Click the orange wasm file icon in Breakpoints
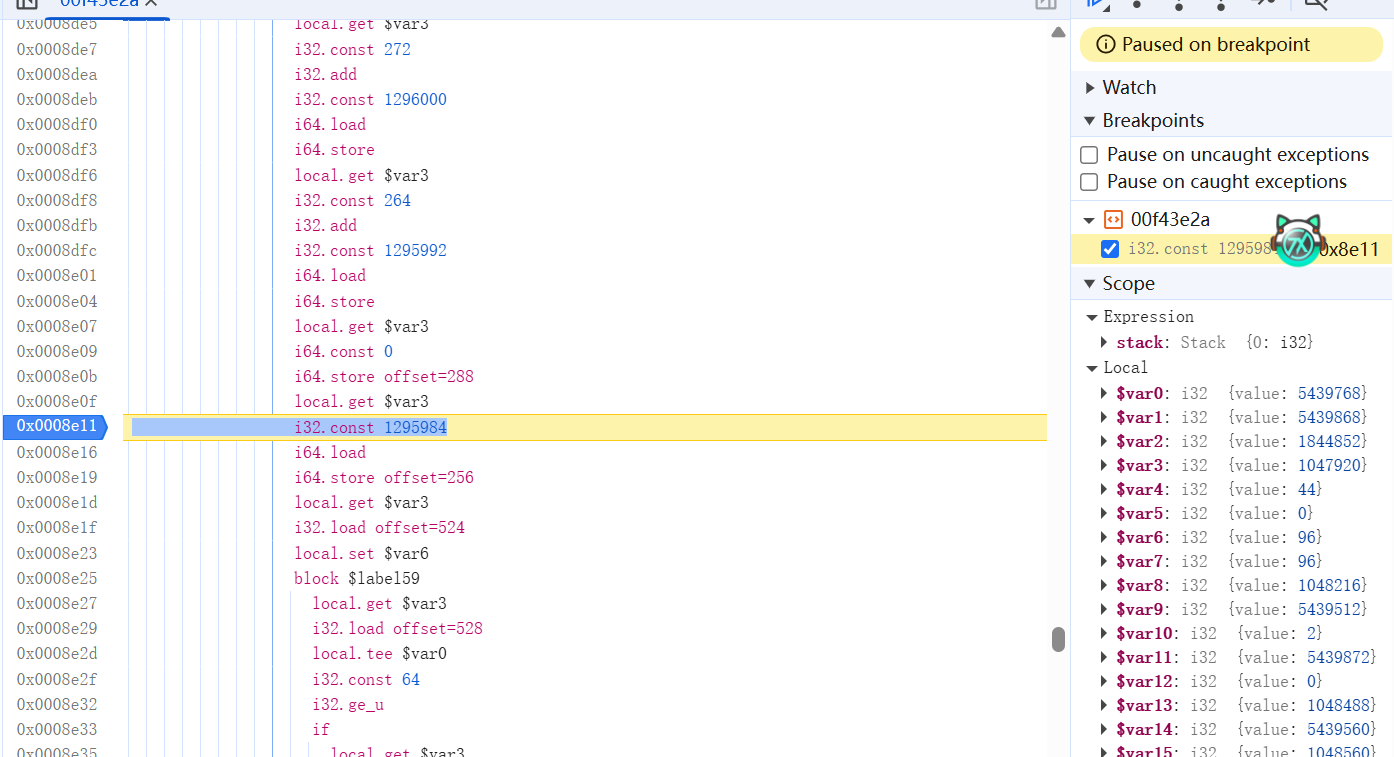This screenshot has height=757, width=1394. click(1113, 220)
